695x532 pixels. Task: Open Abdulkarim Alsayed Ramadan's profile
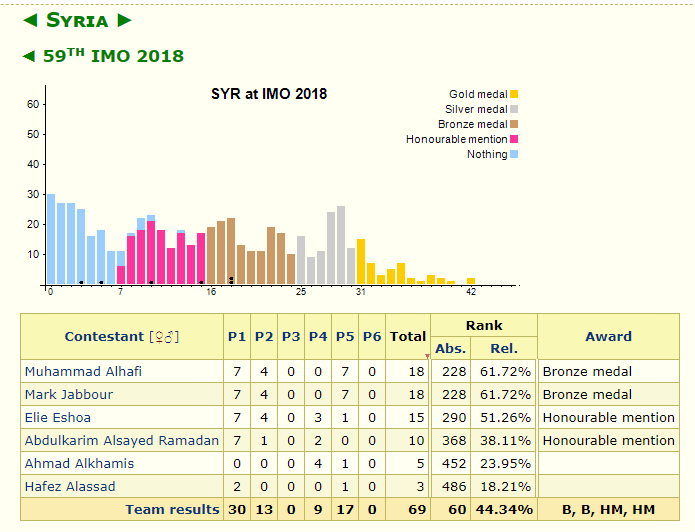coord(121,440)
